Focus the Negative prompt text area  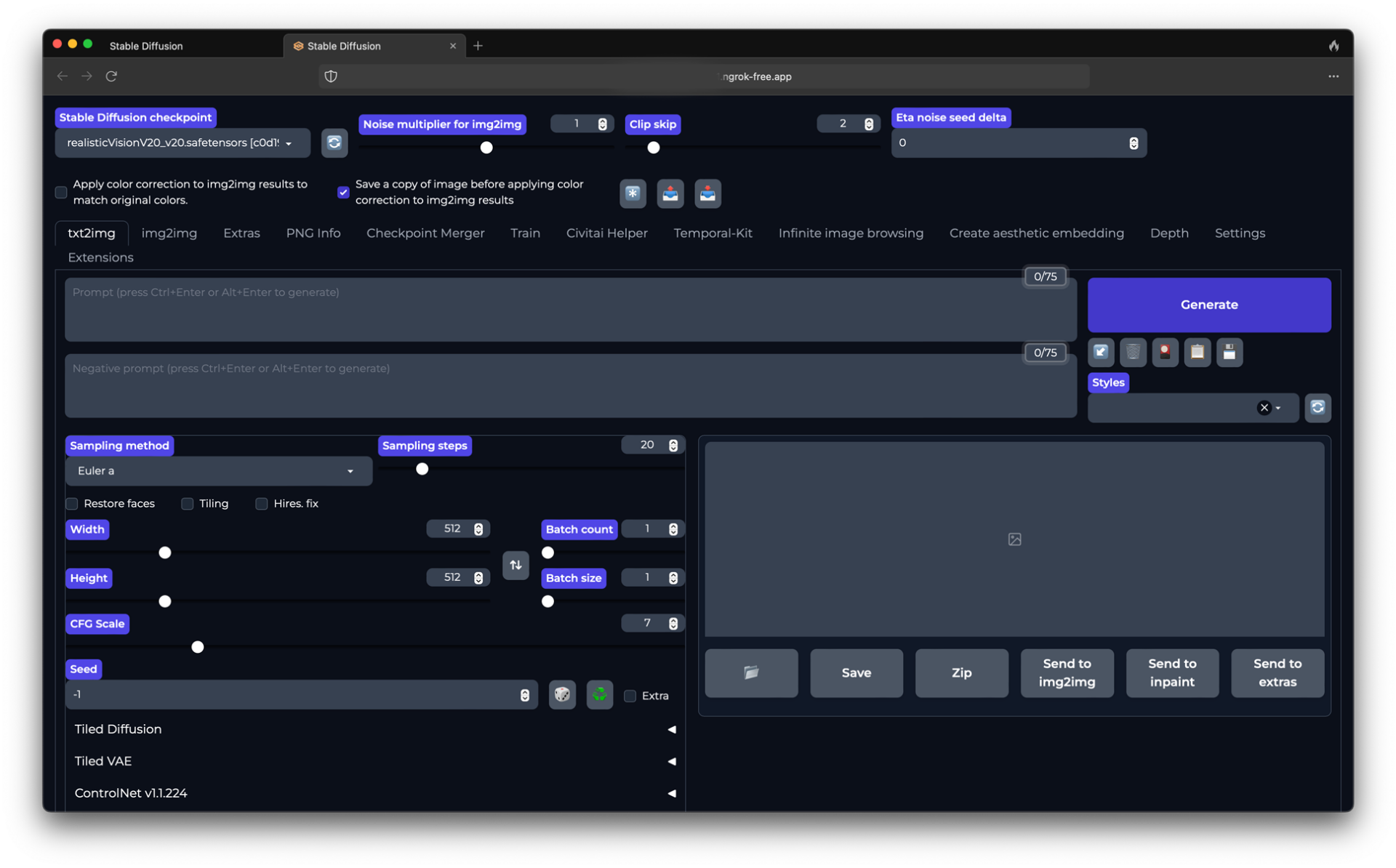tap(571, 385)
